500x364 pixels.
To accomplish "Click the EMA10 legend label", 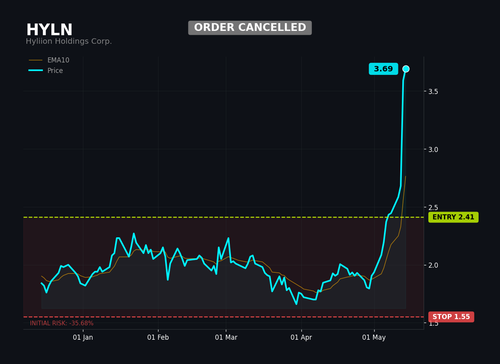I will (58, 60).
